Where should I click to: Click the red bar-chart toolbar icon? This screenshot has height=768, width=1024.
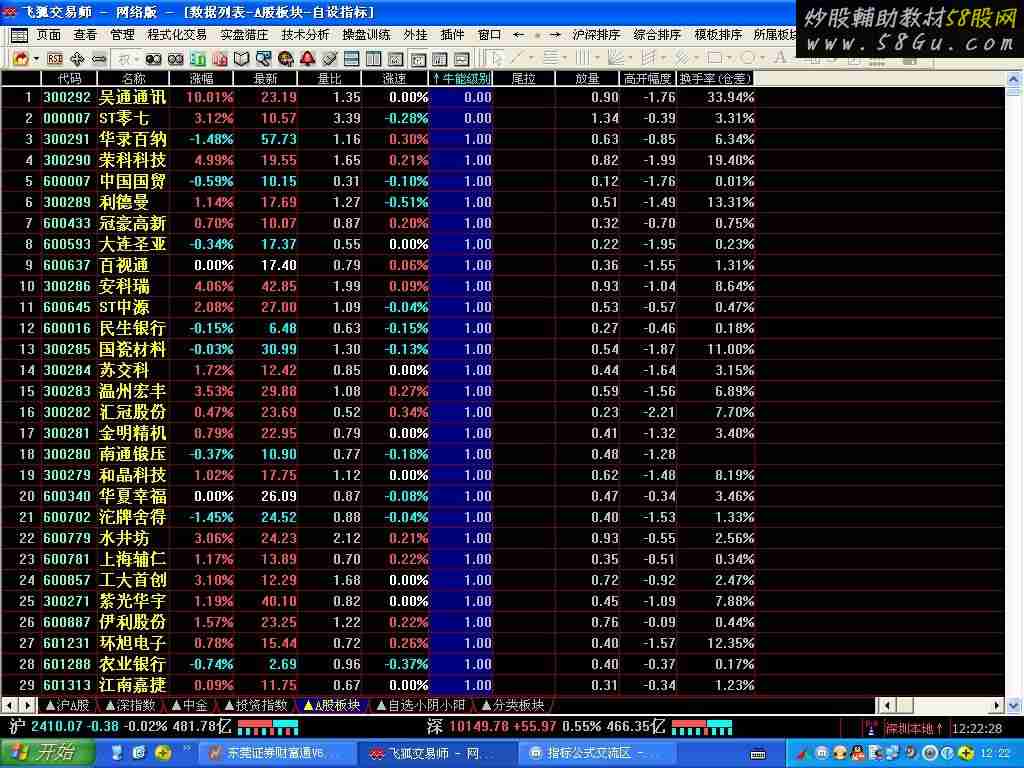tap(219, 59)
